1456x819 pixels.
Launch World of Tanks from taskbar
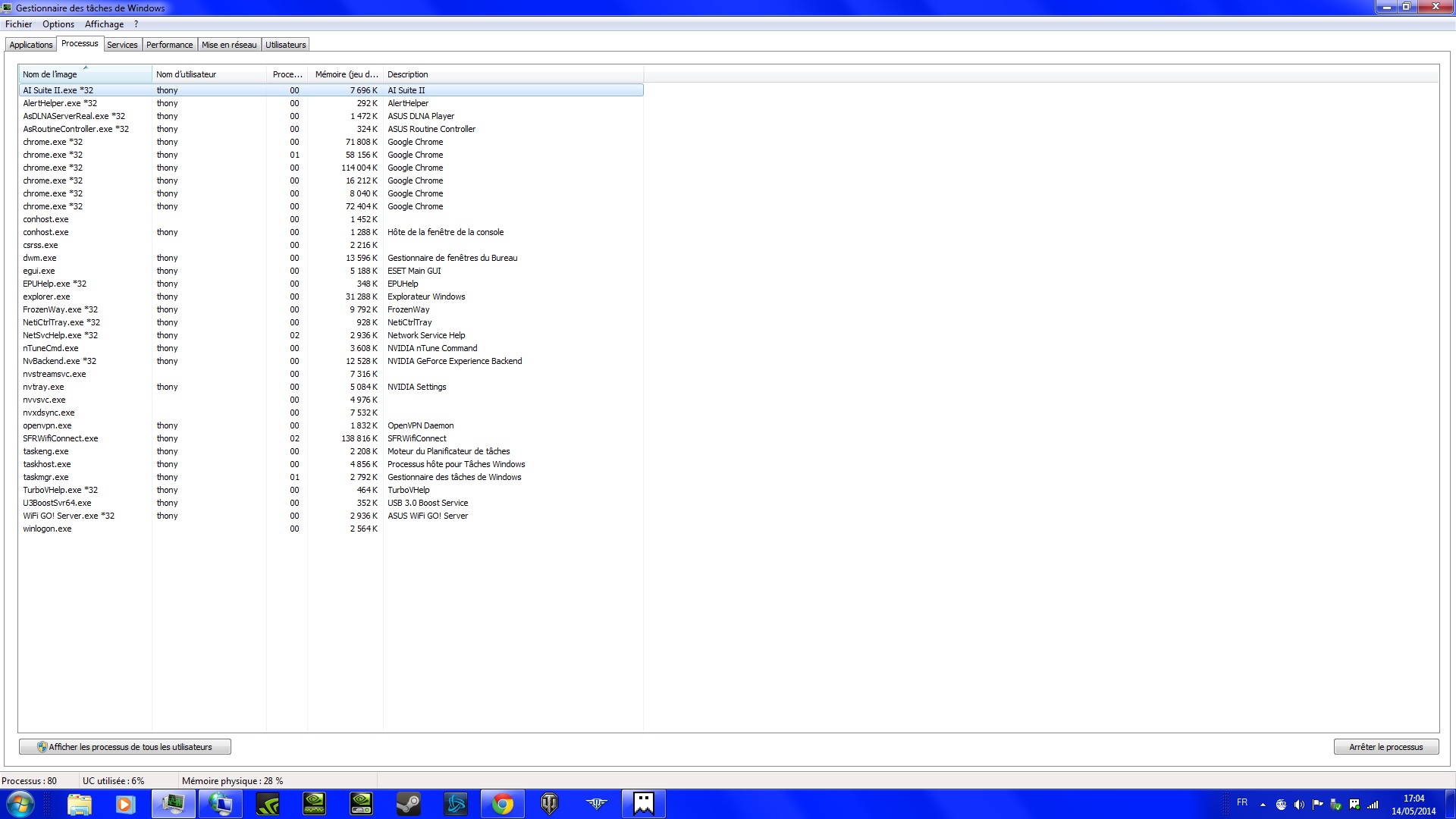coord(550,804)
